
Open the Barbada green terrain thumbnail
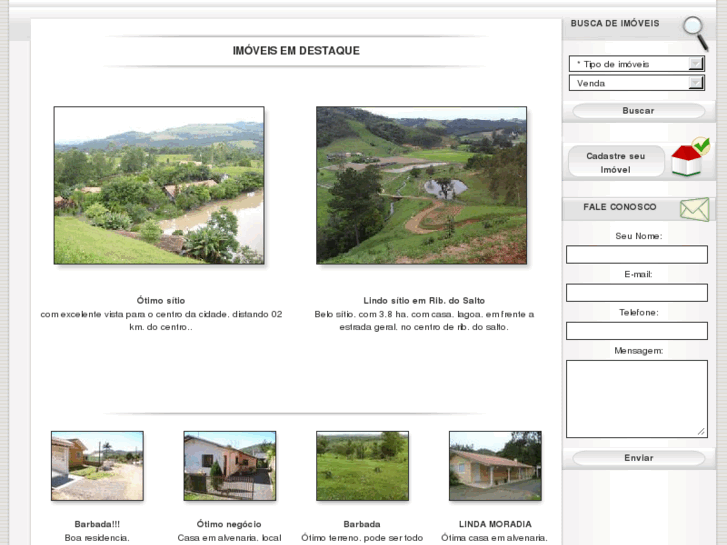tap(363, 466)
